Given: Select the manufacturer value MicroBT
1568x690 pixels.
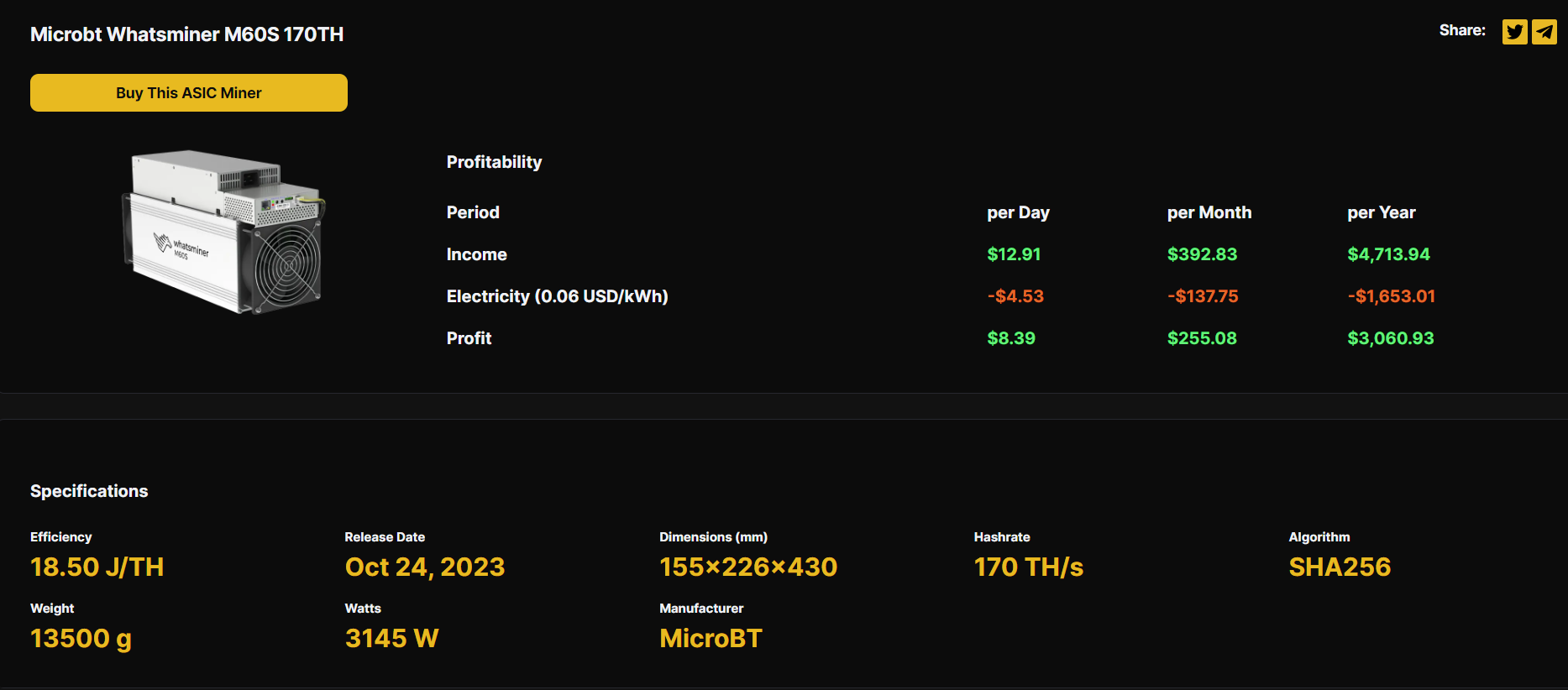Looking at the screenshot, I should click(711, 639).
